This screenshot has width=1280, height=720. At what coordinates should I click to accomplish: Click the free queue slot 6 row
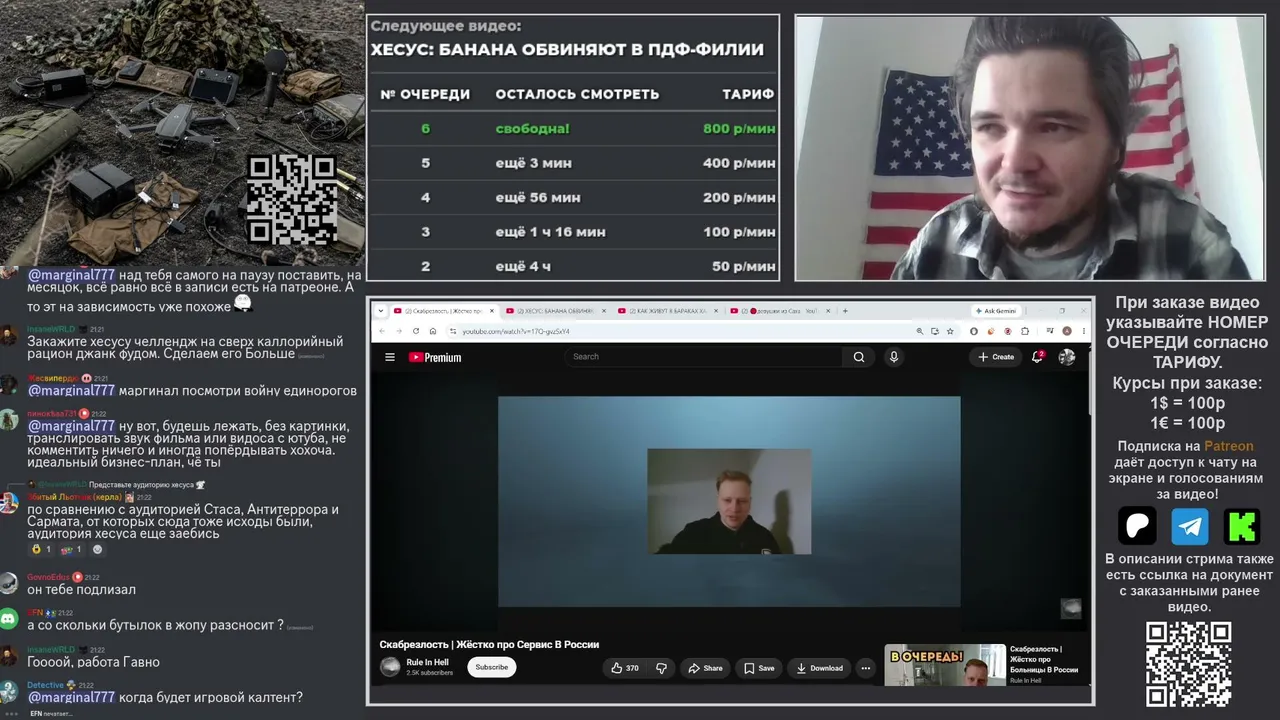click(573, 128)
